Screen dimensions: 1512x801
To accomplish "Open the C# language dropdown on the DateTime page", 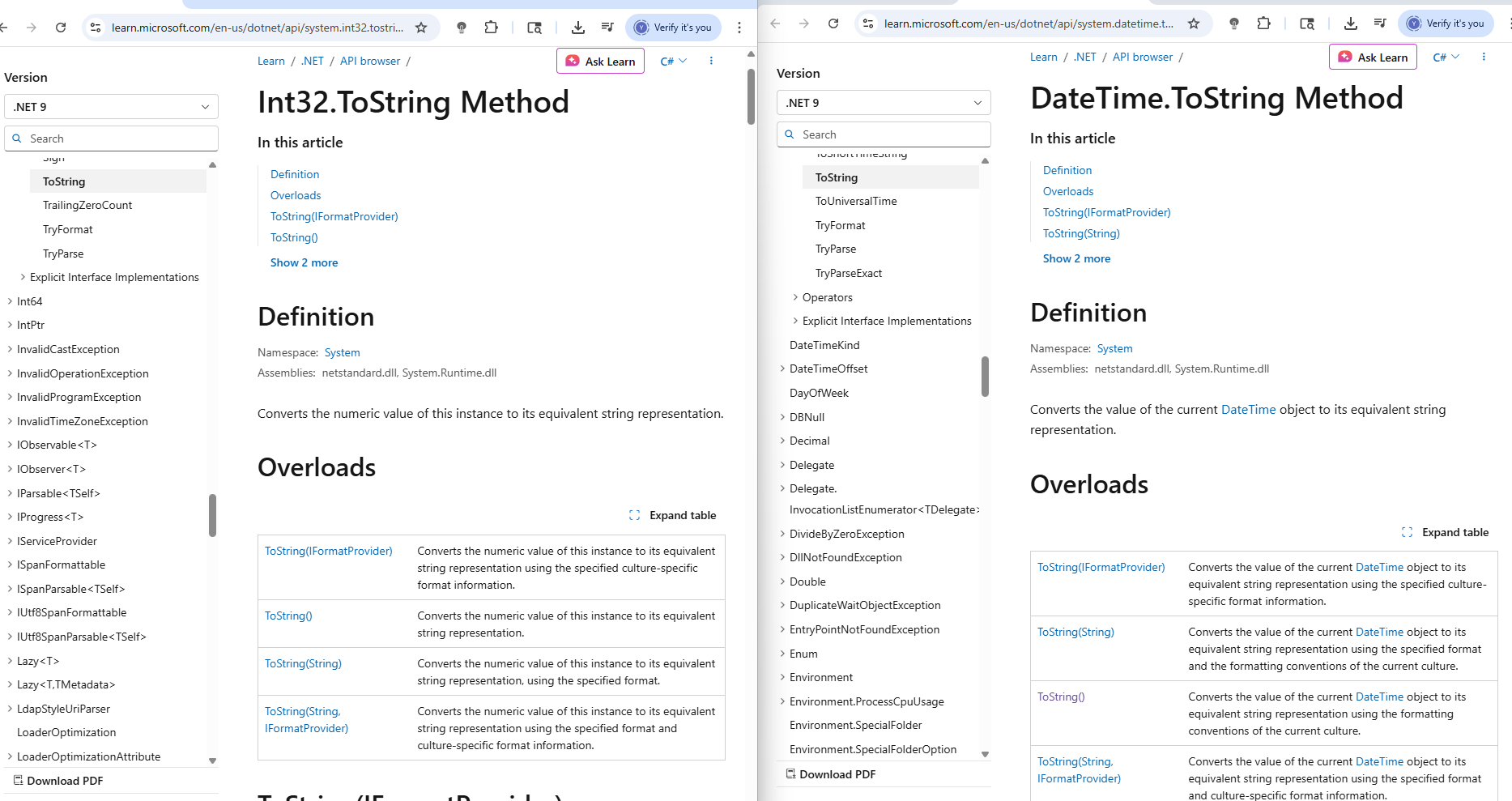I will [x=1446, y=57].
